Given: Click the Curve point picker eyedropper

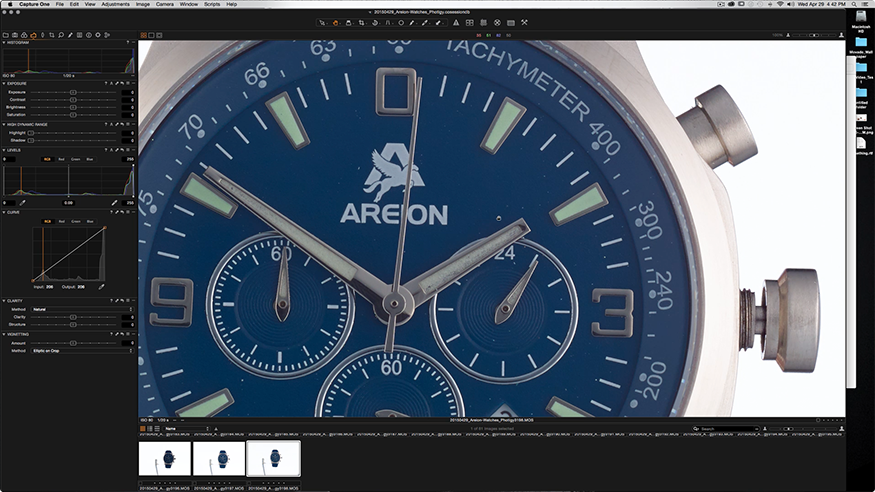Looking at the screenshot, I should click(101, 287).
